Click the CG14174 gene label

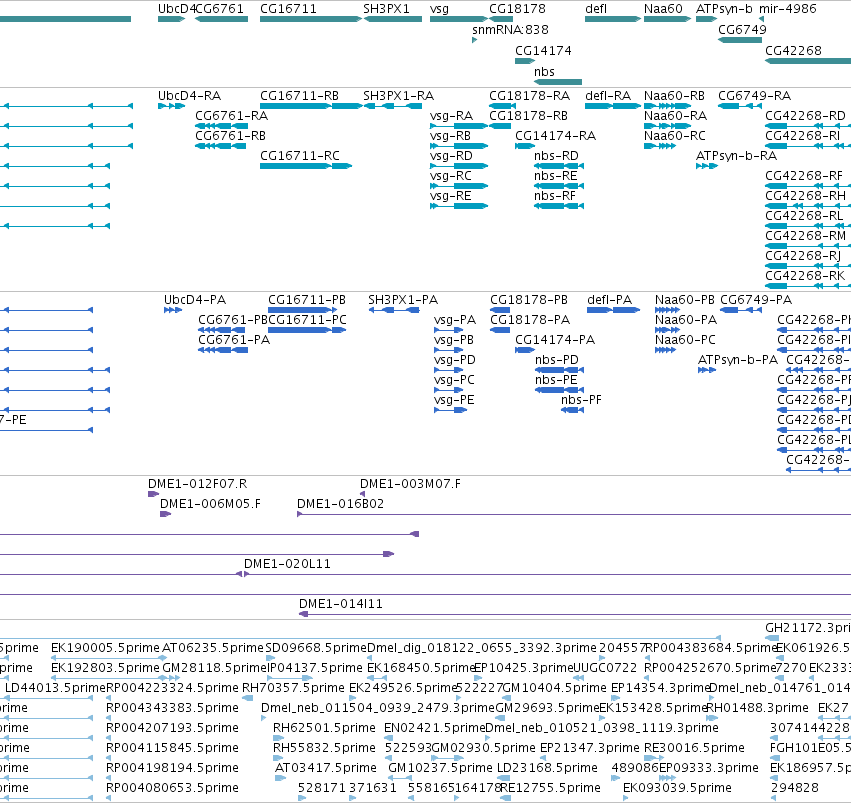[543, 51]
